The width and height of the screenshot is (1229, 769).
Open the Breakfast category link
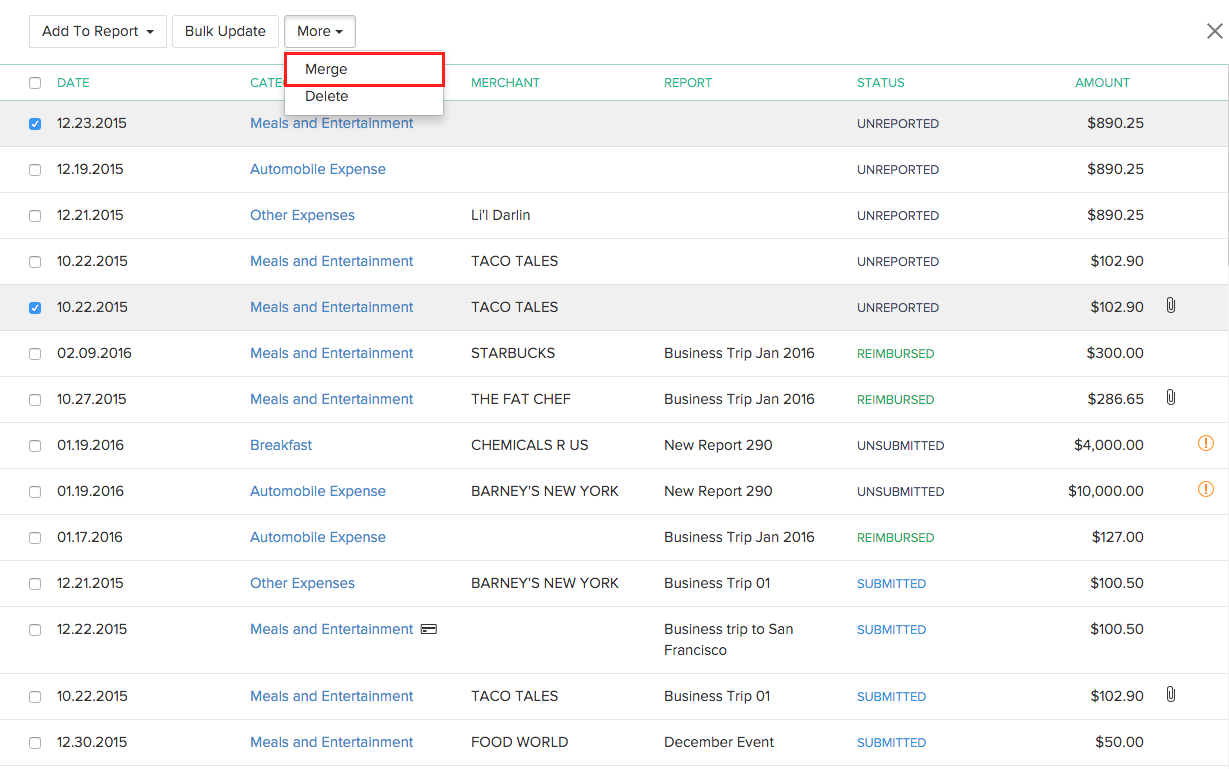(281, 444)
